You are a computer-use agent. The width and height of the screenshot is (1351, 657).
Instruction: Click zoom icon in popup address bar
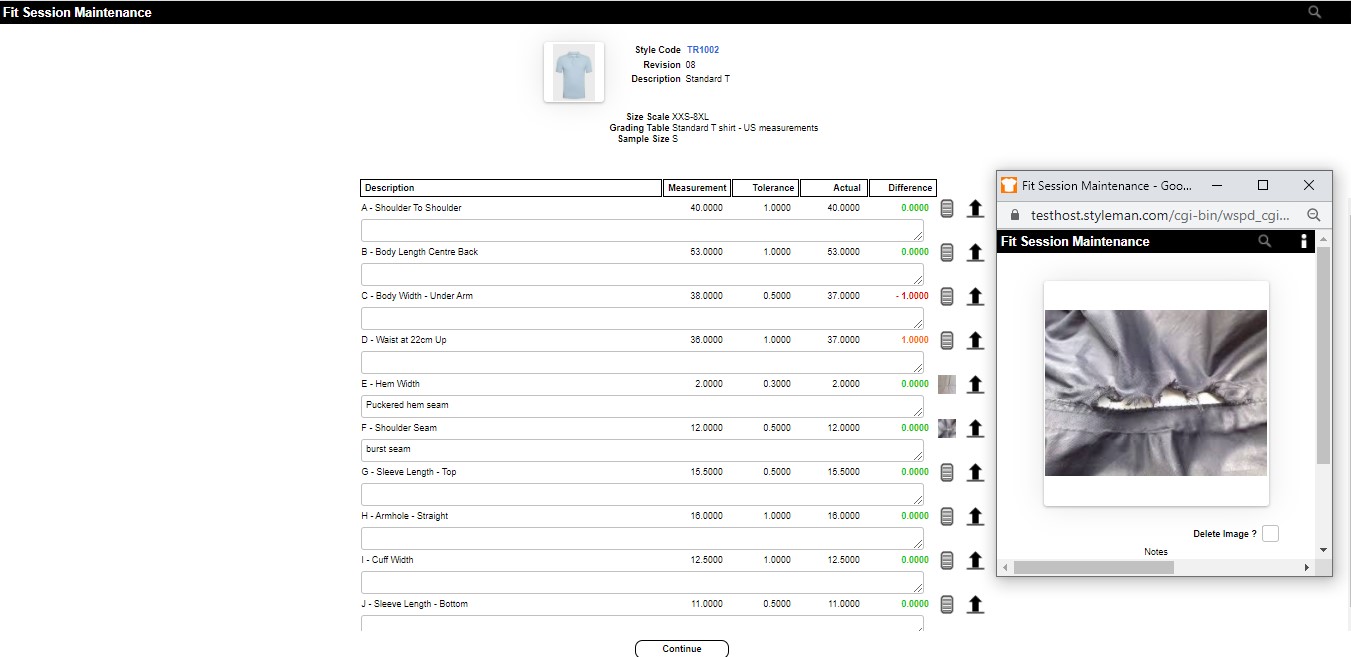tap(1314, 215)
